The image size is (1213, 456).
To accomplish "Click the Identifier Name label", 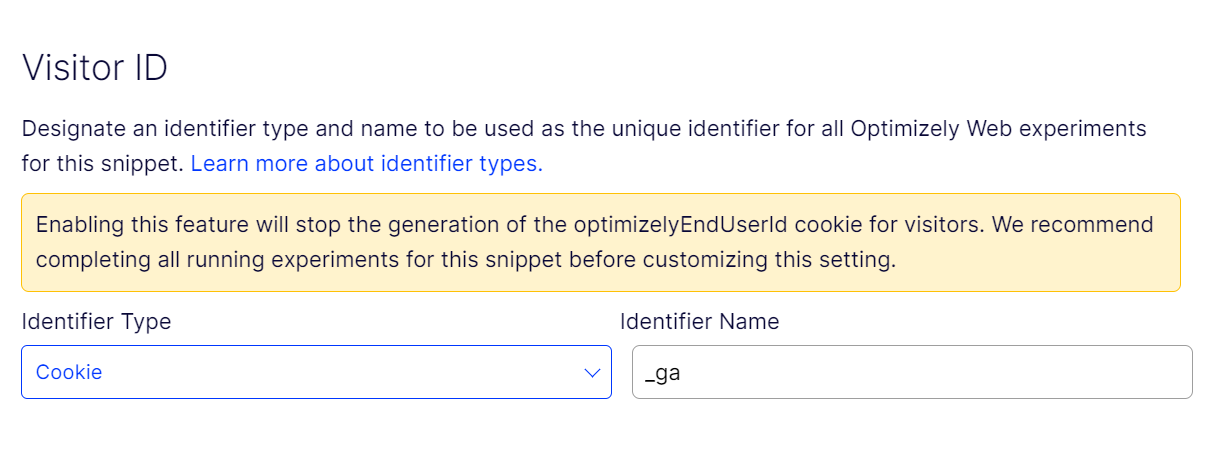I will coord(699,321).
